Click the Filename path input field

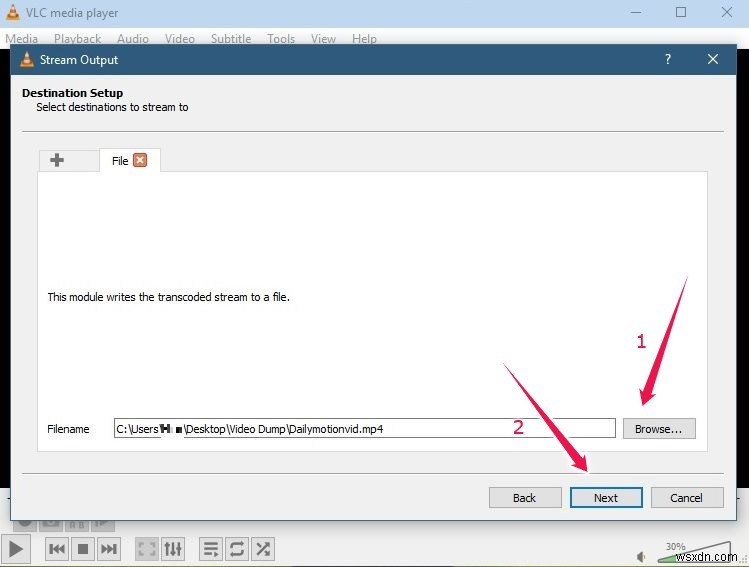[x=364, y=428]
